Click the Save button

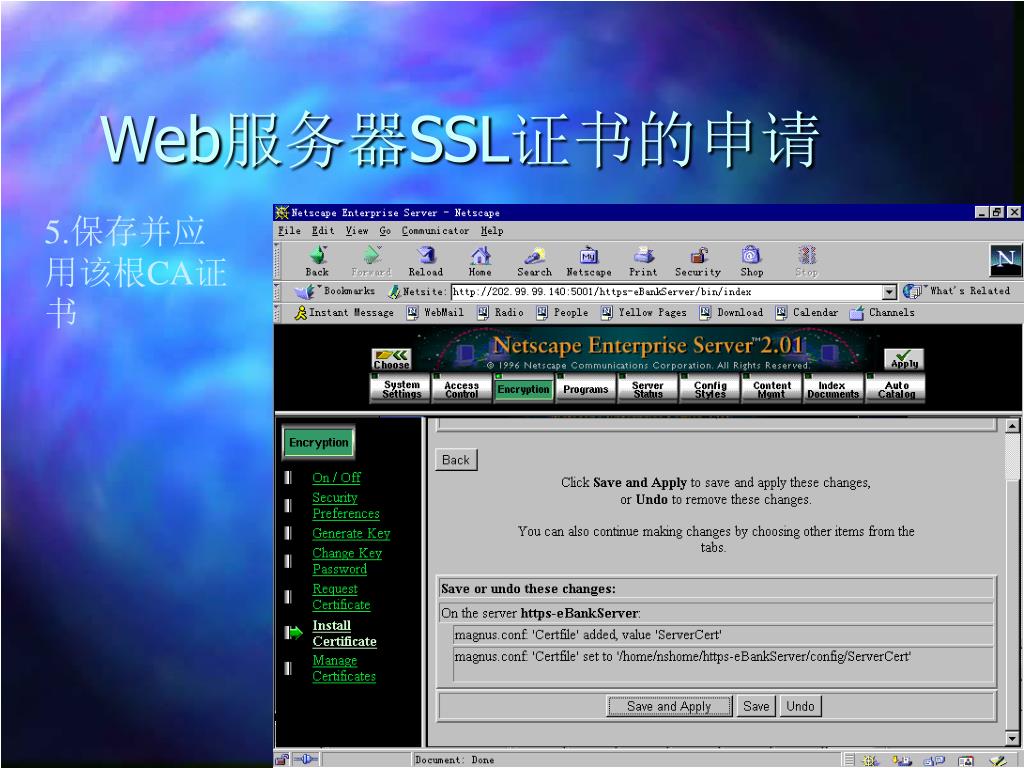click(756, 706)
